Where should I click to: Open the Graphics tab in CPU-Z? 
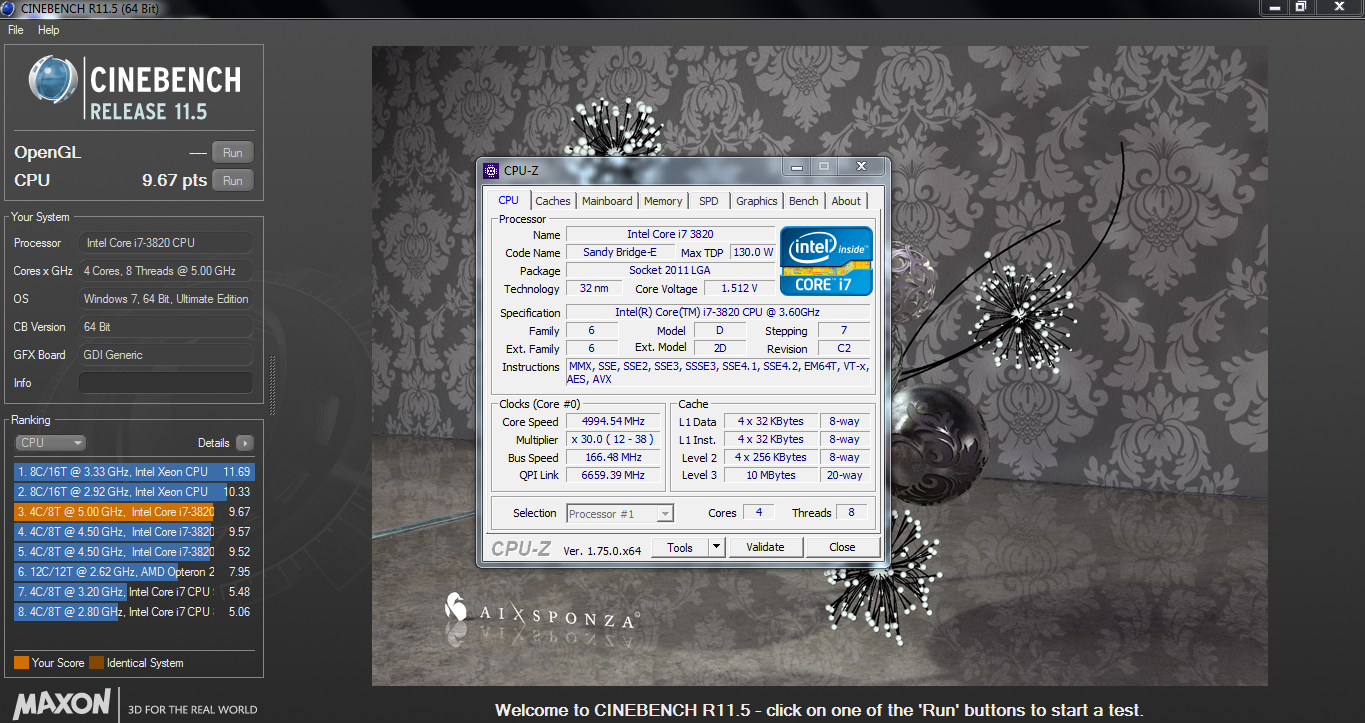(x=757, y=201)
